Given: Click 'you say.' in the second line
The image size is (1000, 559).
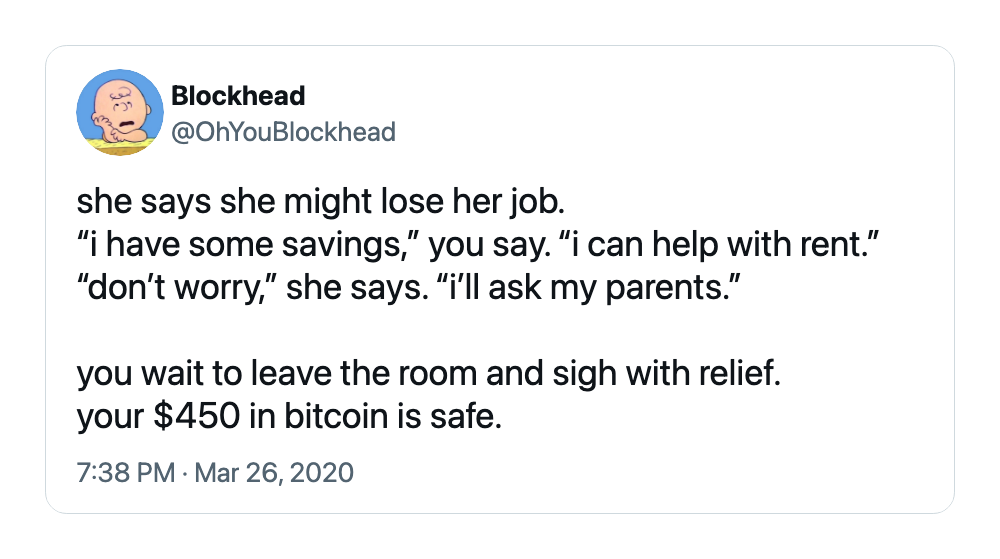Looking at the screenshot, I should point(489,246).
